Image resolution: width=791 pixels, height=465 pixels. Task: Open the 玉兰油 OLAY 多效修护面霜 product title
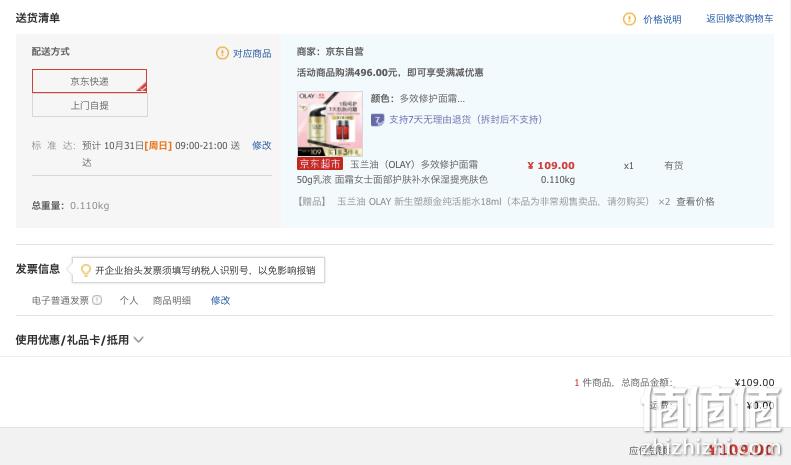tap(392, 172)
